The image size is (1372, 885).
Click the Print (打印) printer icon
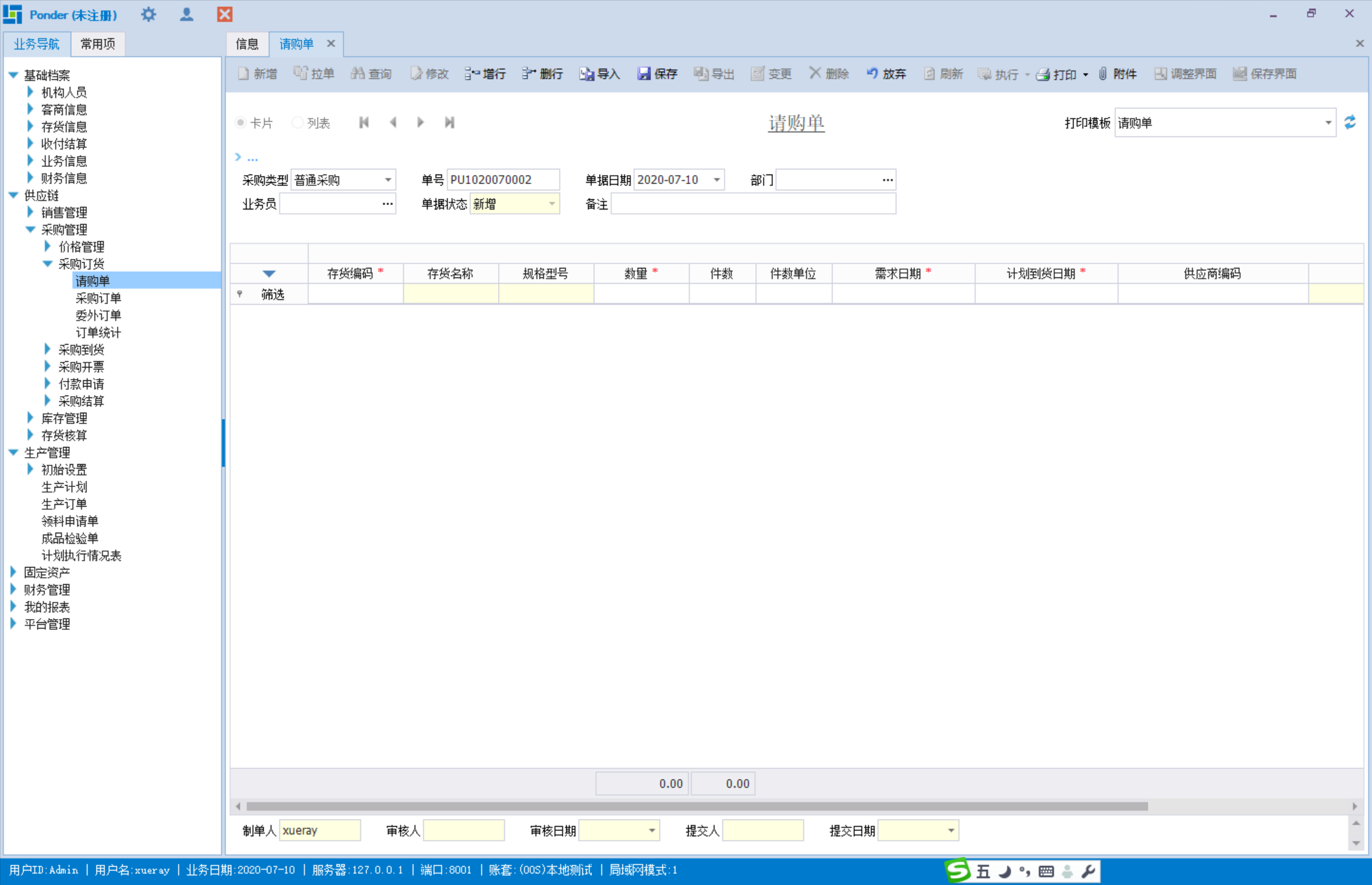point(1043,74)
